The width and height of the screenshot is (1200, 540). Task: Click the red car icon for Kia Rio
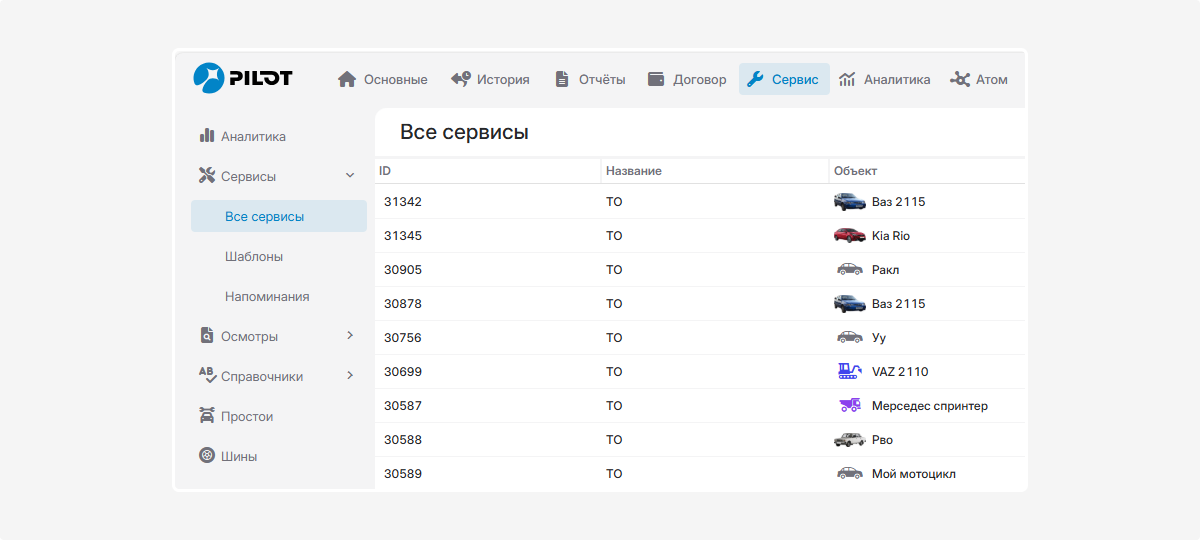pyautogui.click(x=849, y=235)
